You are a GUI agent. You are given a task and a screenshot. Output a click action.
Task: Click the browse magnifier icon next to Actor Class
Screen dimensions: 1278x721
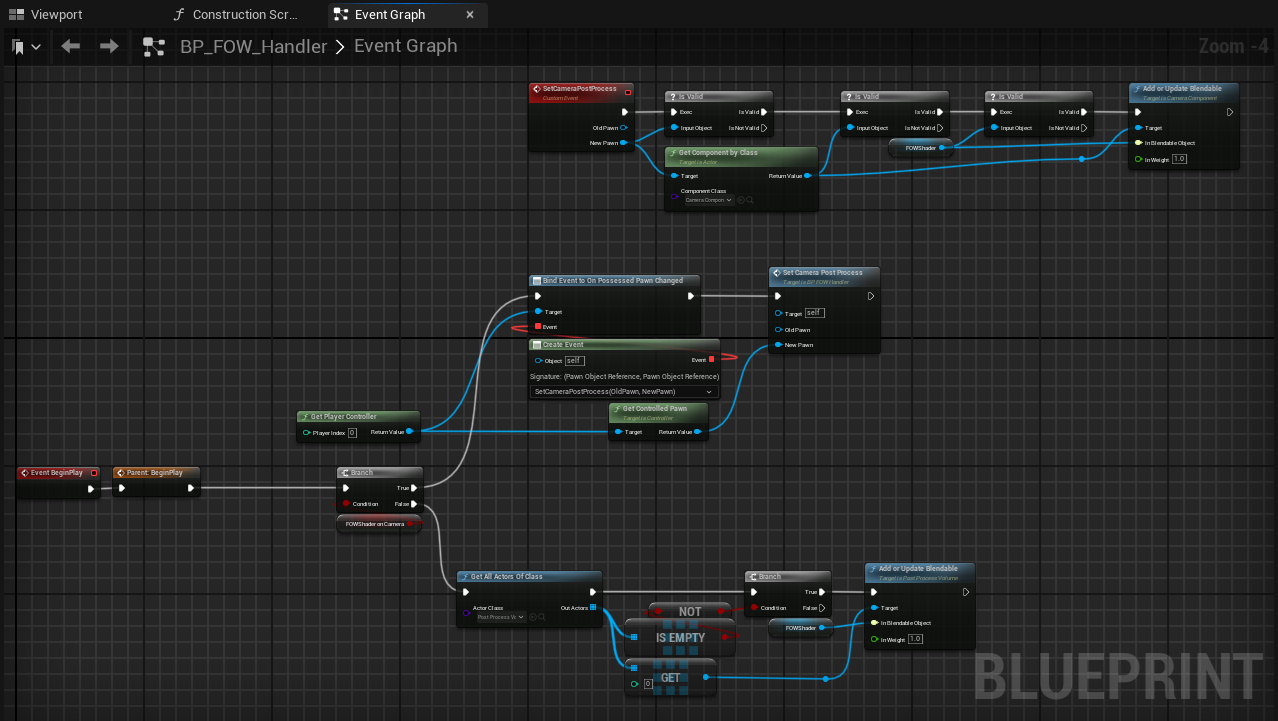click(x=541, y=617)
